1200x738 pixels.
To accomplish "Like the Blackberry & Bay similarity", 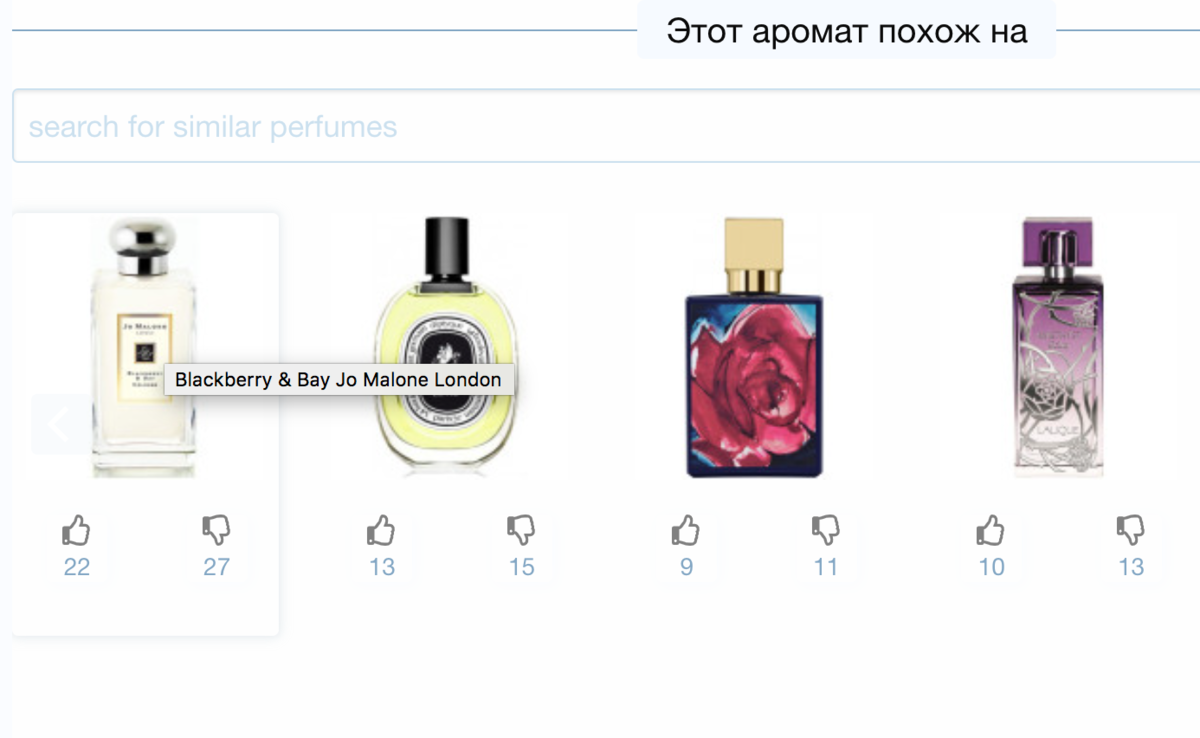I will click(77, 530).
